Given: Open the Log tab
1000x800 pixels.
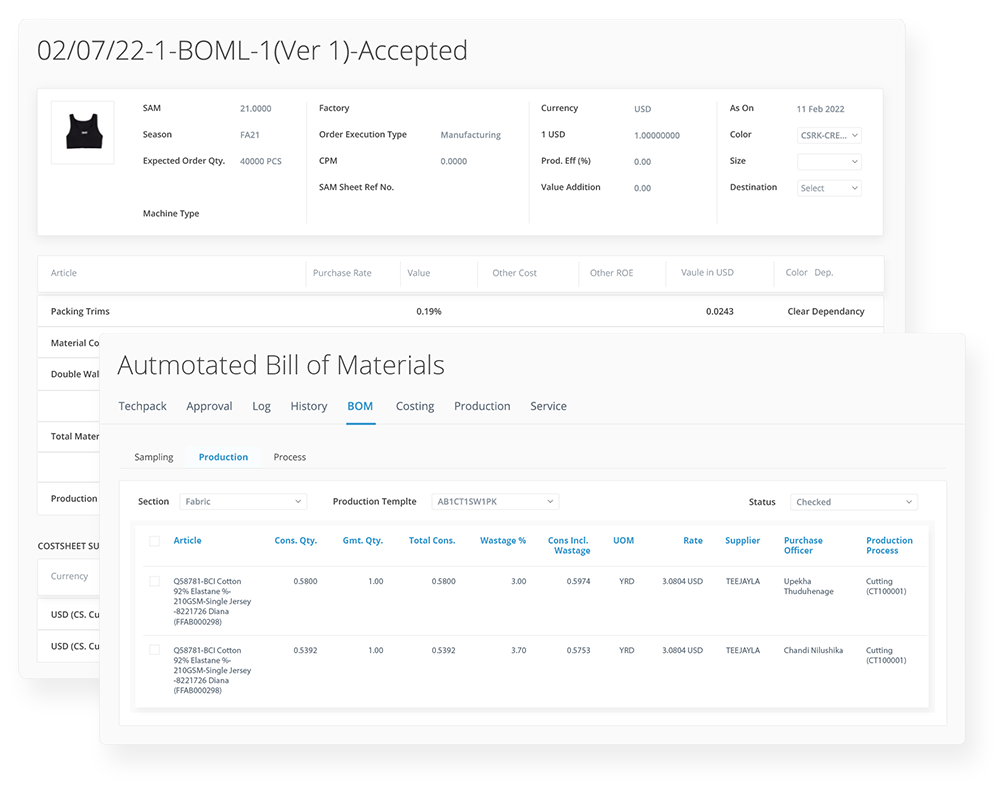Looking at the screenshot, I should (x=261, y=406).
